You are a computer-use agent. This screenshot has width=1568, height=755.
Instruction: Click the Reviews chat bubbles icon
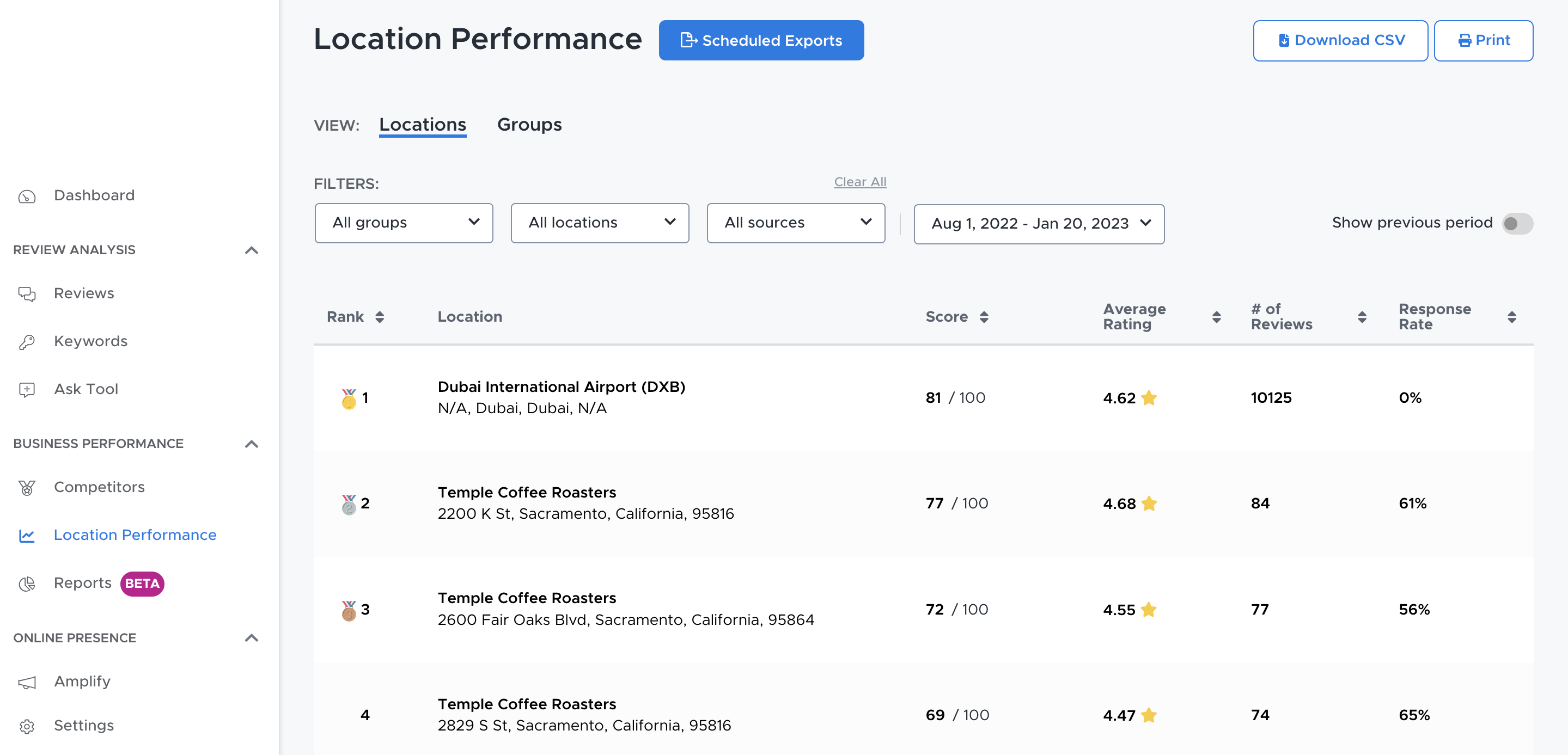click(x=27, y=294)
